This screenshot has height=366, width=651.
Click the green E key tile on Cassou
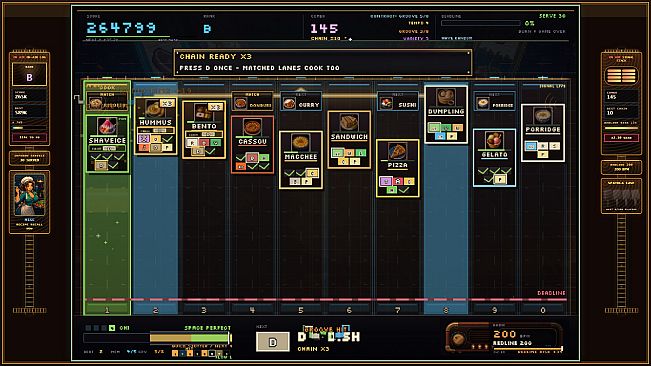pos(264,158)
